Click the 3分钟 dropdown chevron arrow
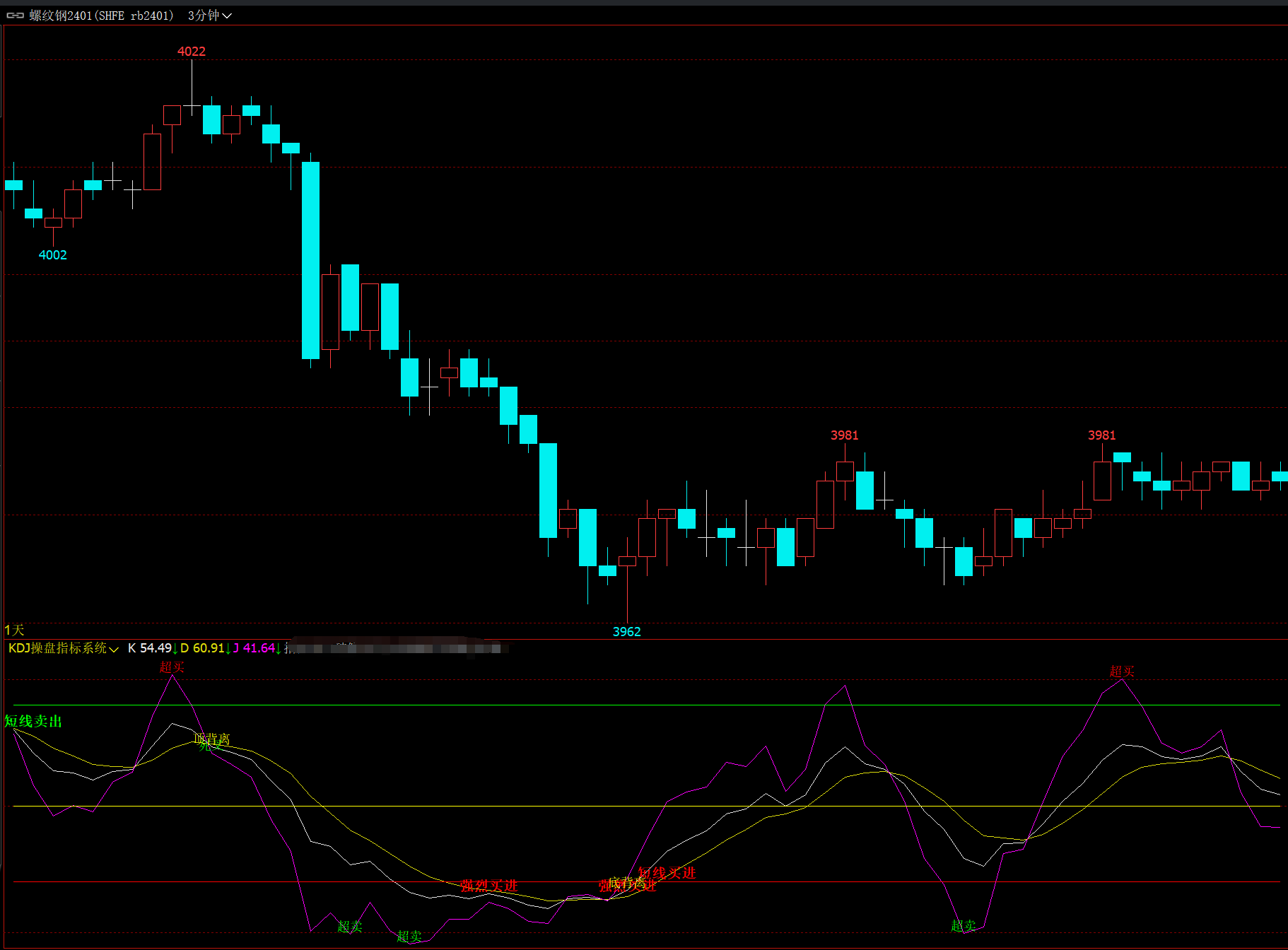The height and width of the screenshot is (950, 1288). pyautogui.click(x=228, y=16)
